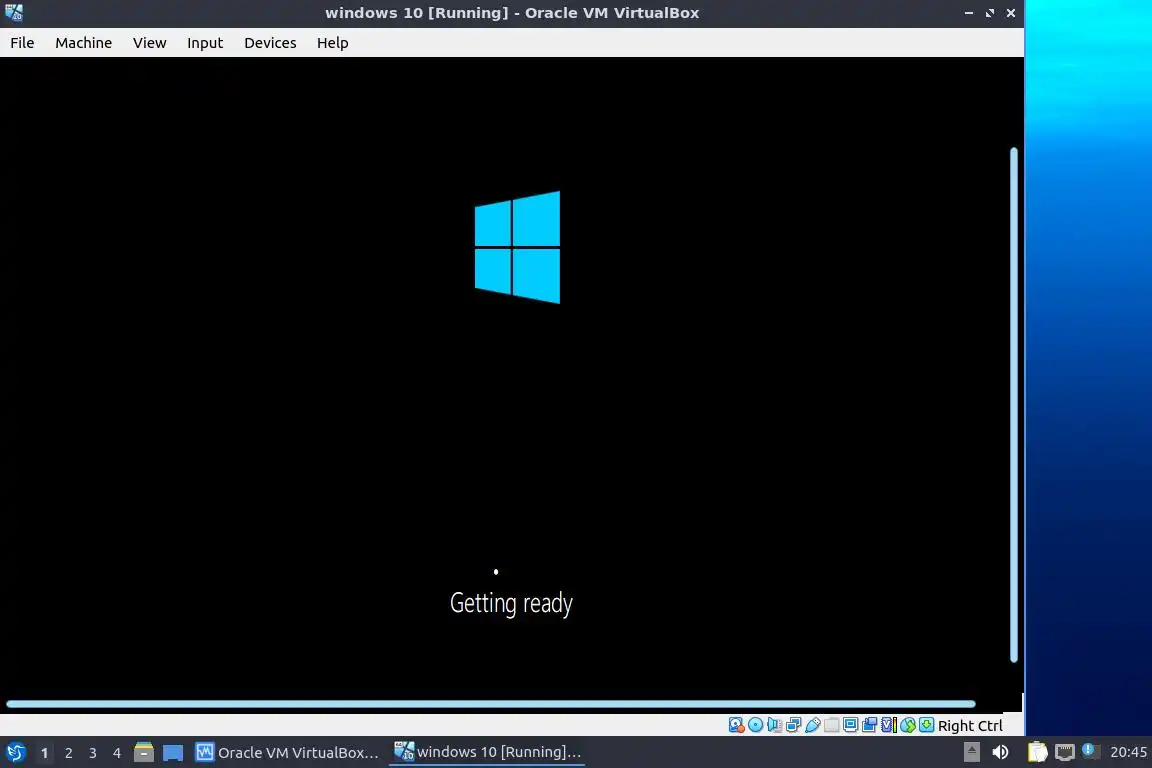1152x768 pixels.
Task: Click the network adapters status icon
Action: pos(793,725)
